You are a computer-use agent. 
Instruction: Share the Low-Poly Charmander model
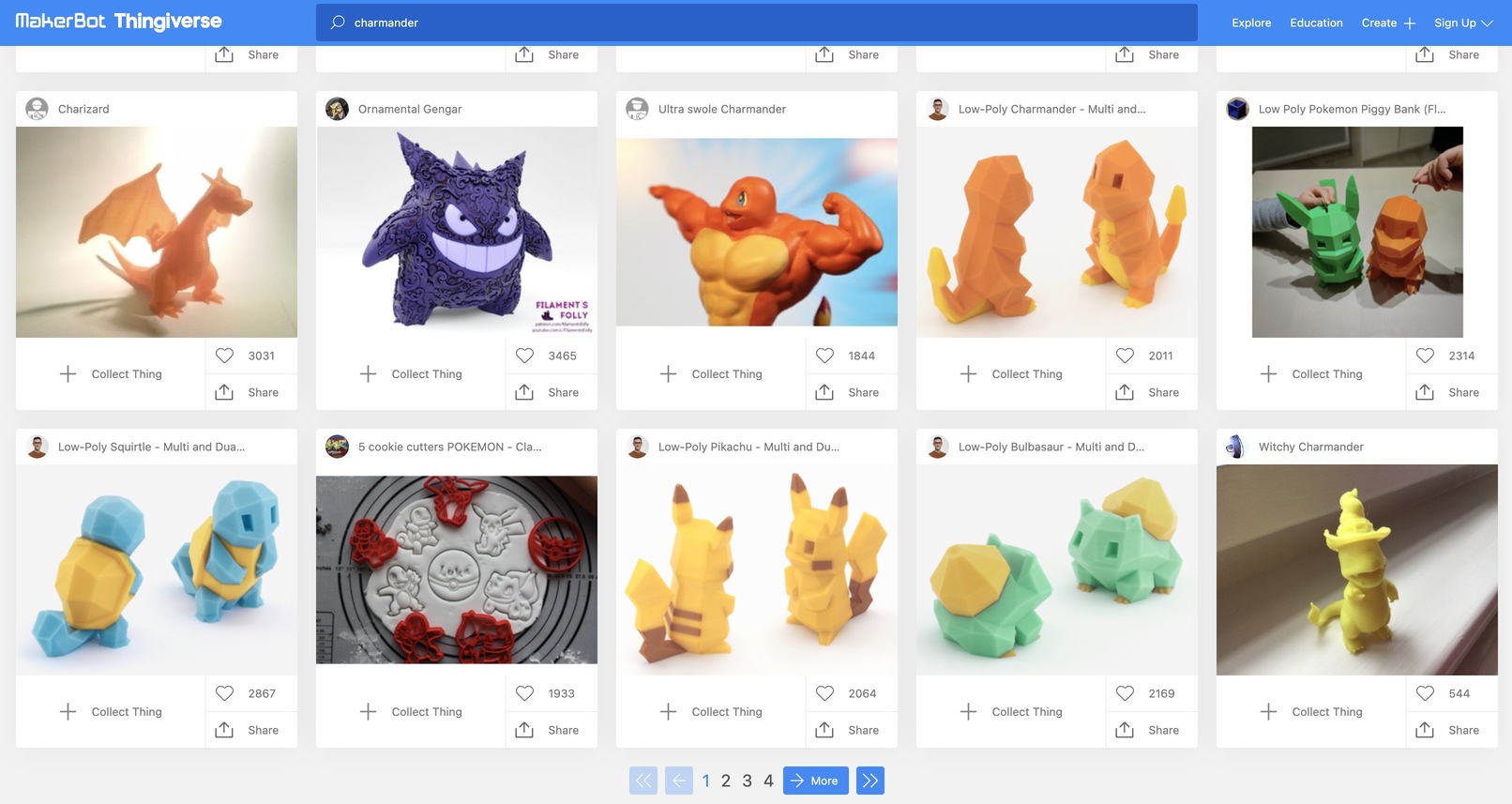coord(1152,392)
